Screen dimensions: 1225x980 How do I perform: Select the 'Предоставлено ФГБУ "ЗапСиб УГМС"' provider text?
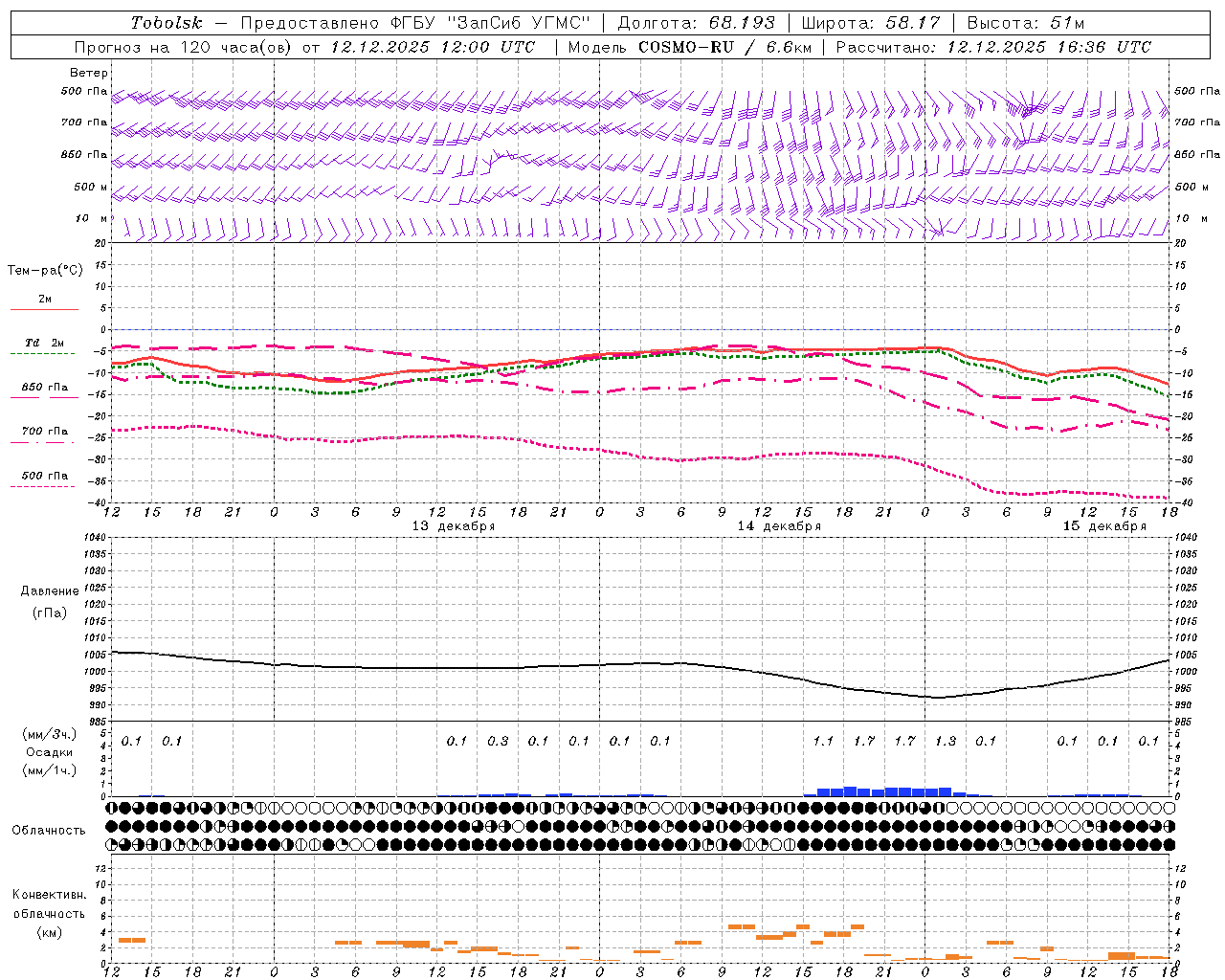pos(415,23)
